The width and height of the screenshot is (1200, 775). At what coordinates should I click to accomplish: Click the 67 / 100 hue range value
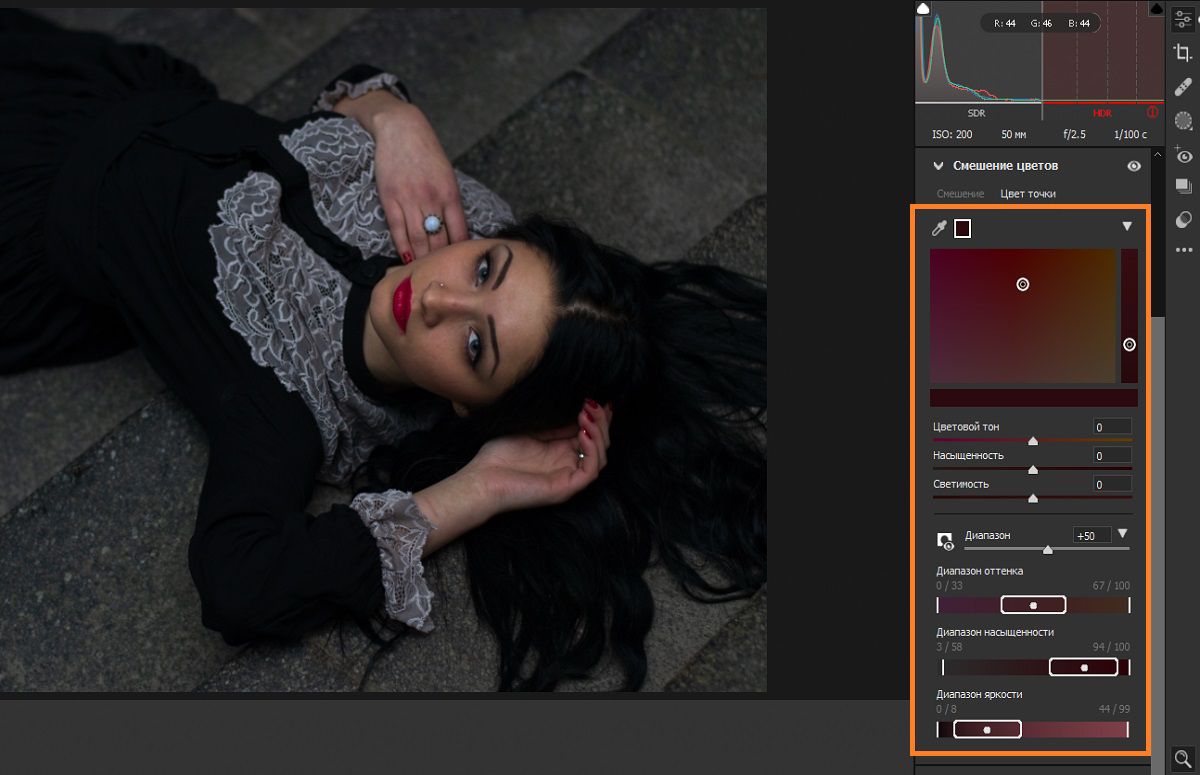pyautogui.click(x=1112, y=585)
